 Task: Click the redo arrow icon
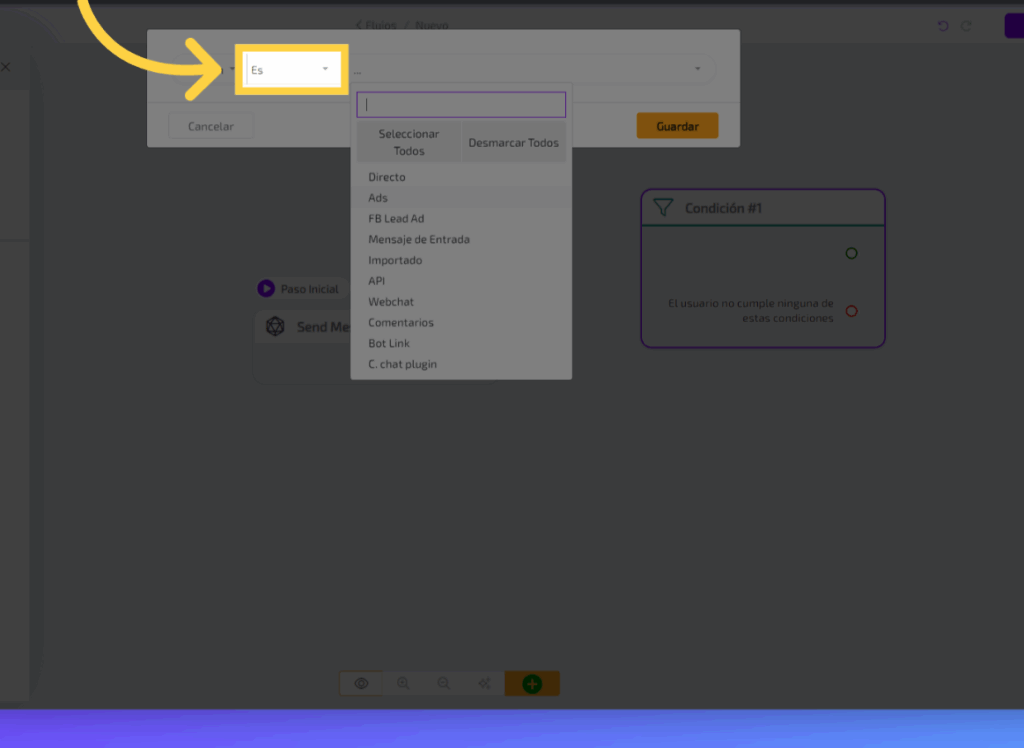(966, 26)
